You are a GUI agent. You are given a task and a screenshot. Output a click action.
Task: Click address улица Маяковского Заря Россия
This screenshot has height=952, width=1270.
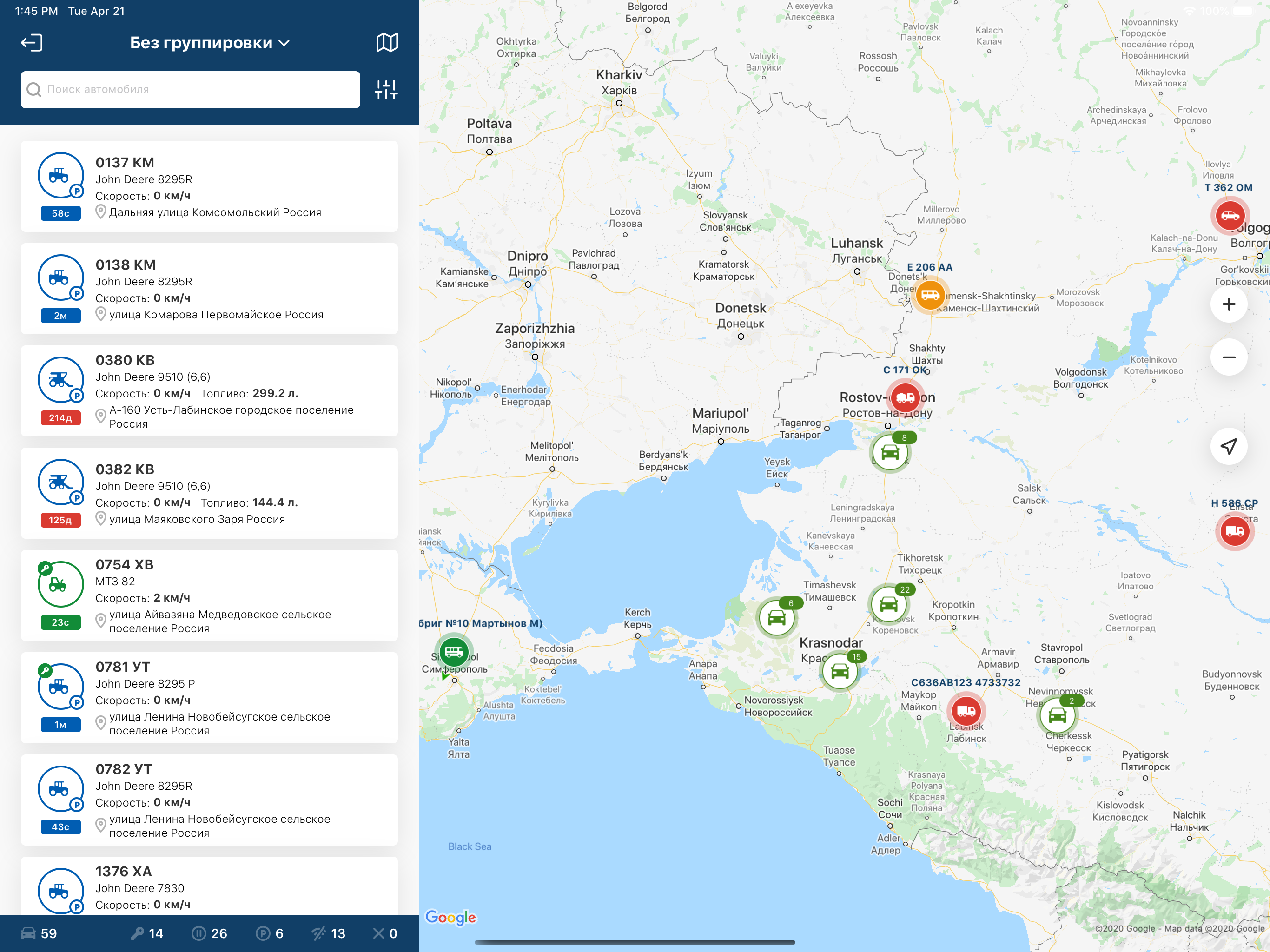tap(197, 519)
